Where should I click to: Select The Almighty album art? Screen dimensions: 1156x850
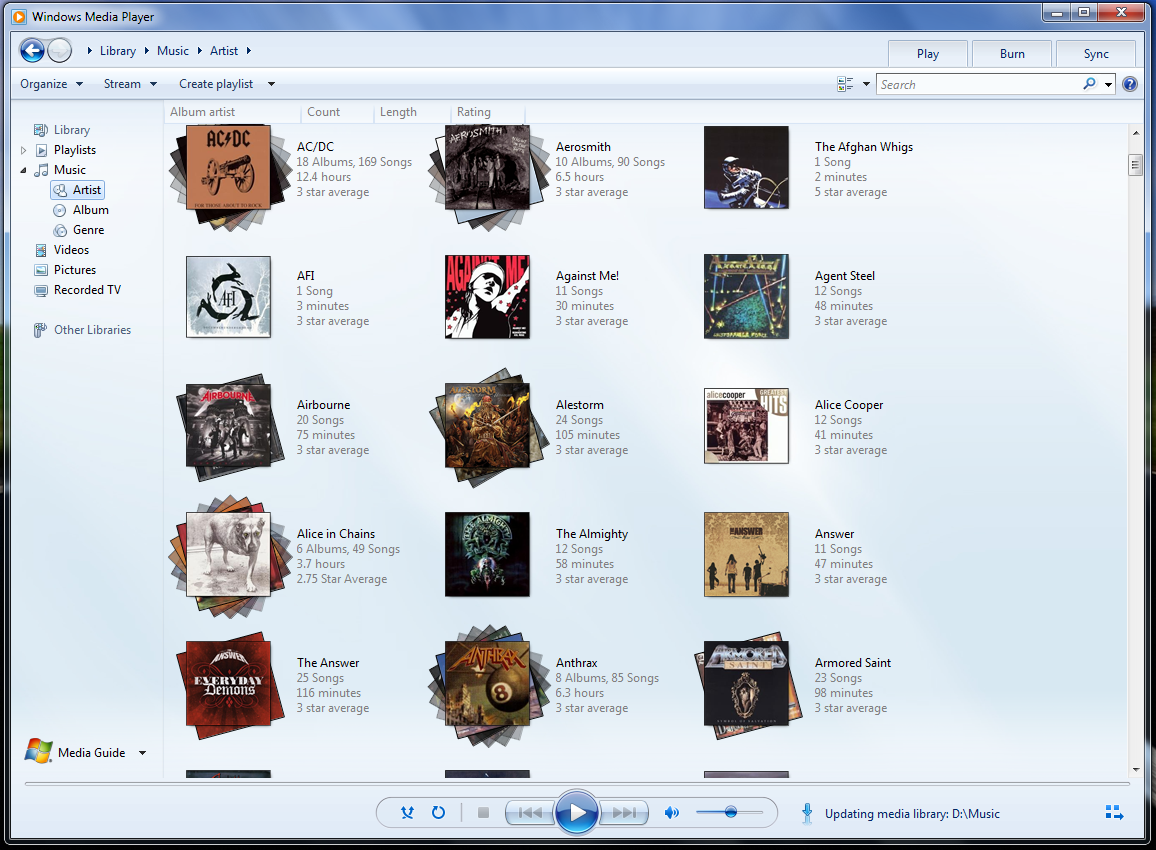487,554
